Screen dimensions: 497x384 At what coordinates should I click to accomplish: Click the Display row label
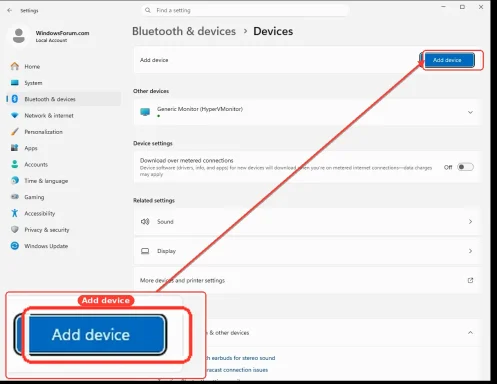point(166,251)
